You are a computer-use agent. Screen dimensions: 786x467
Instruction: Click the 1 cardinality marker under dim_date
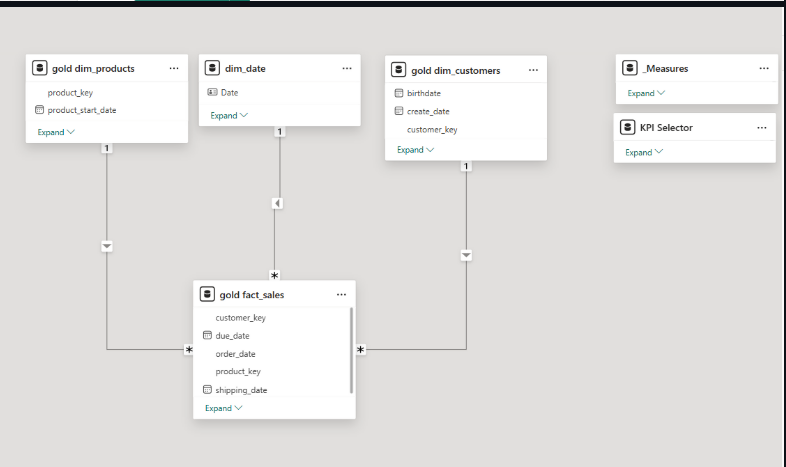(280, 132)
